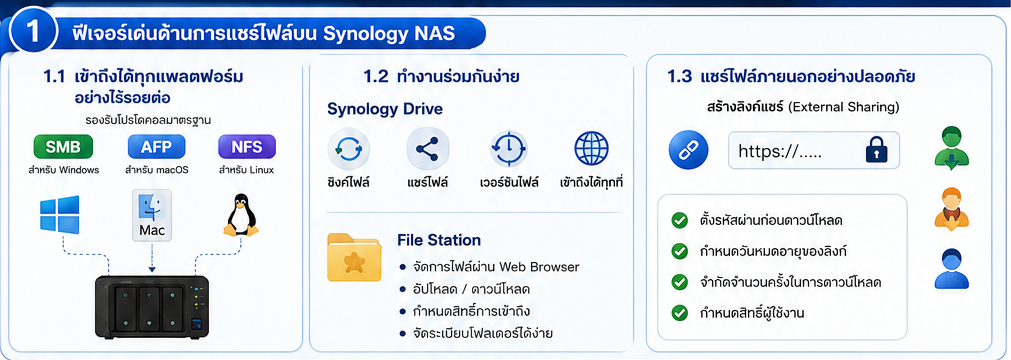This screenshot has width=1011, height=360.
Task: Select the Mac Finder icon
Action: point(152,215)
